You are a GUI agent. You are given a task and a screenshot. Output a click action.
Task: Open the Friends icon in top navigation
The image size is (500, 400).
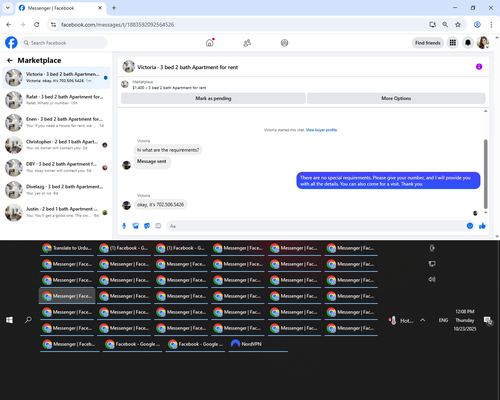247,43
